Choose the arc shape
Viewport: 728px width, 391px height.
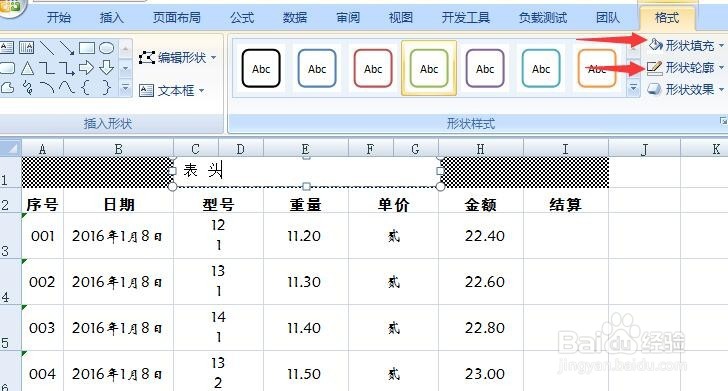click(x=47, y=87)
